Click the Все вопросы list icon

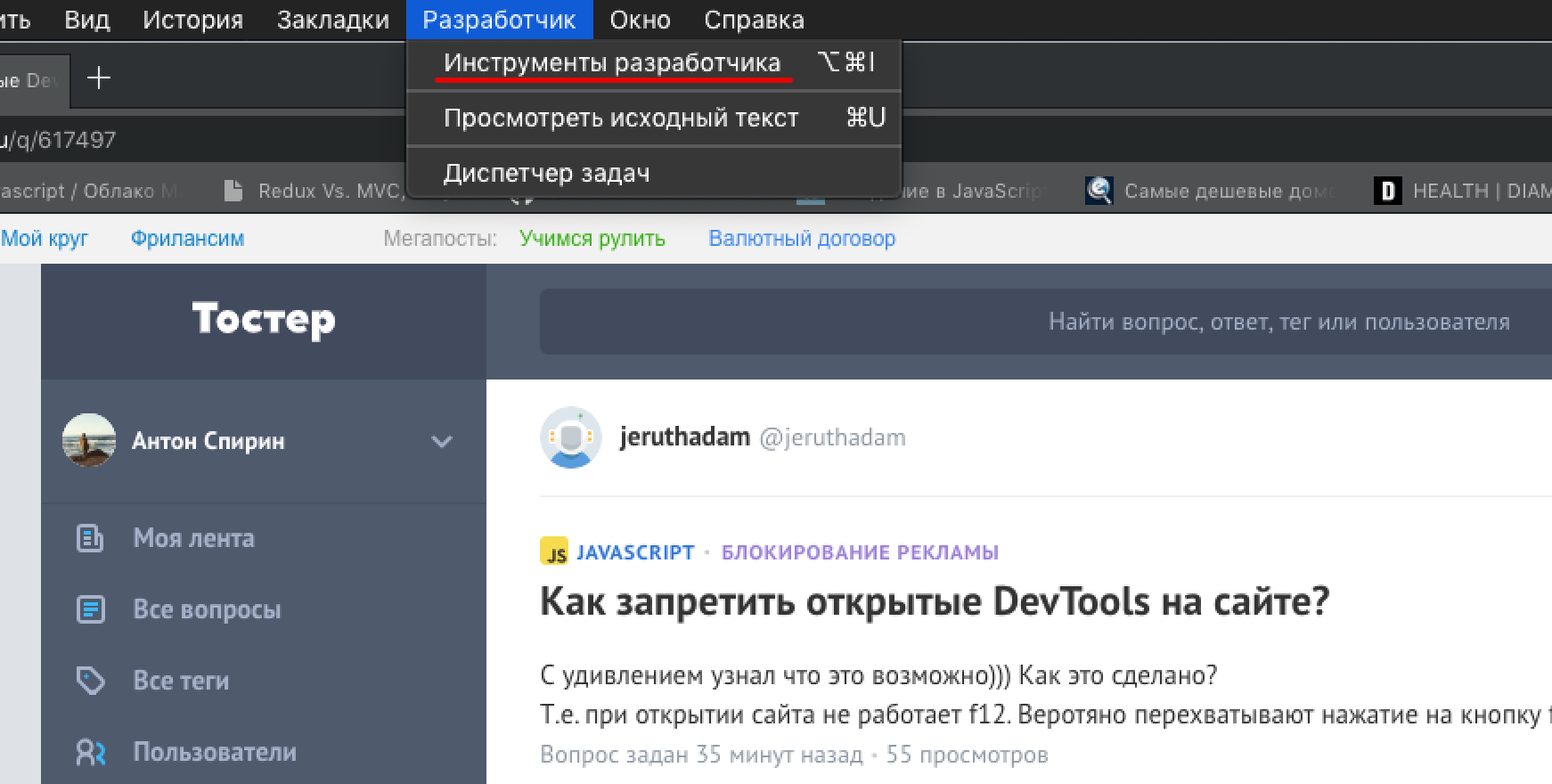click(90, 609)
